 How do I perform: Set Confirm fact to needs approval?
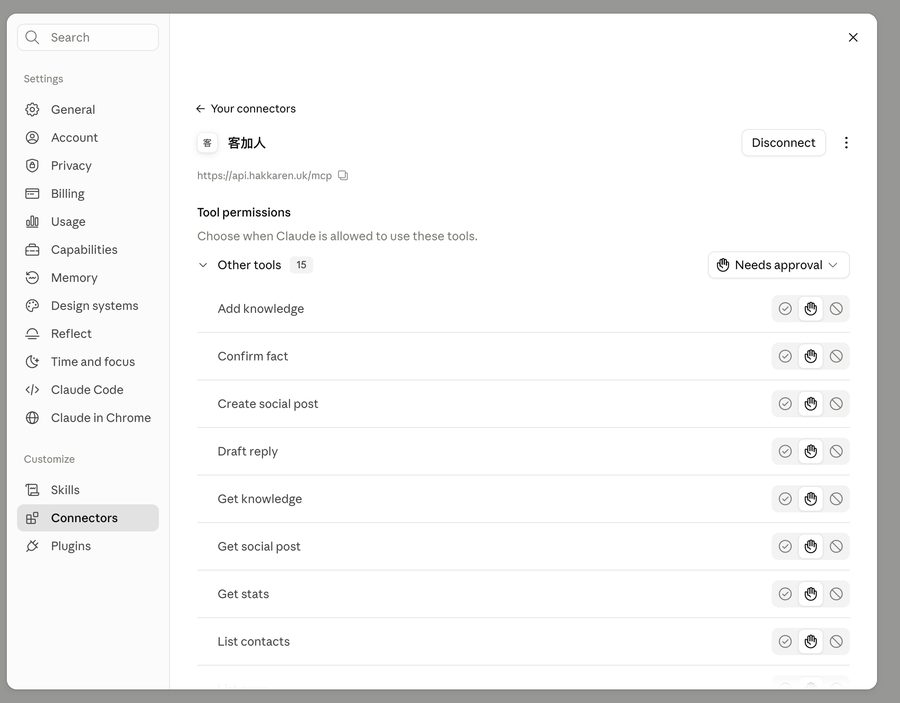810,356
